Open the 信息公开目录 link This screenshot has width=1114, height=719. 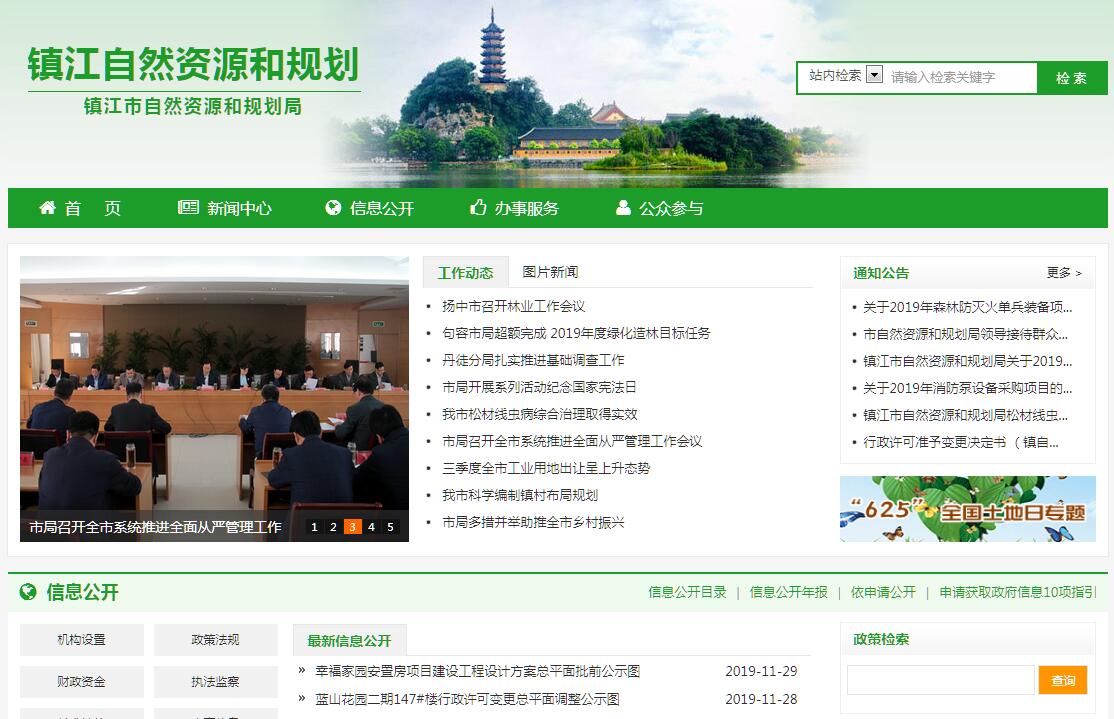point(687,592)
